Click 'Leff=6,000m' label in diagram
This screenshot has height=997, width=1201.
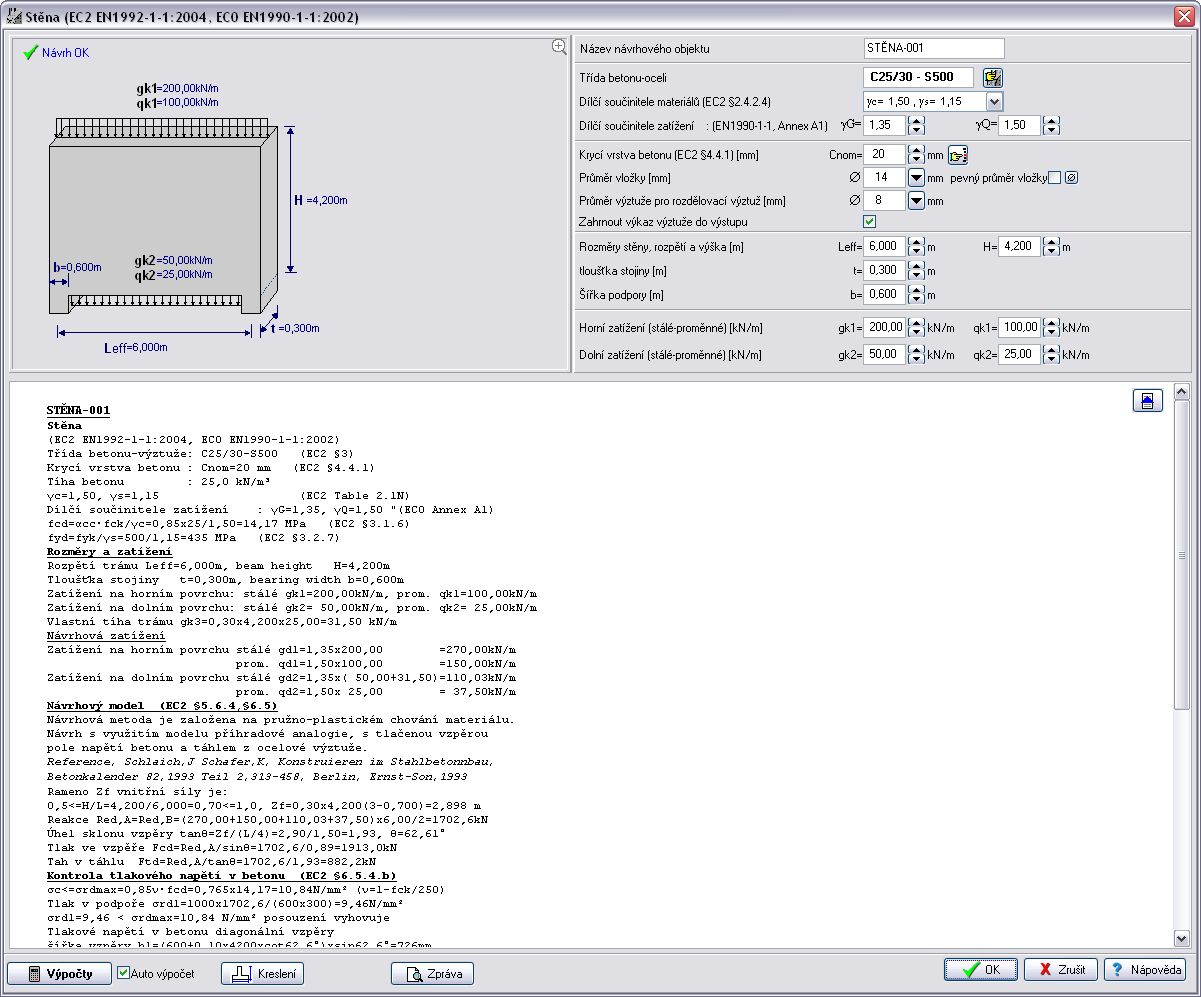coord(136,348)
